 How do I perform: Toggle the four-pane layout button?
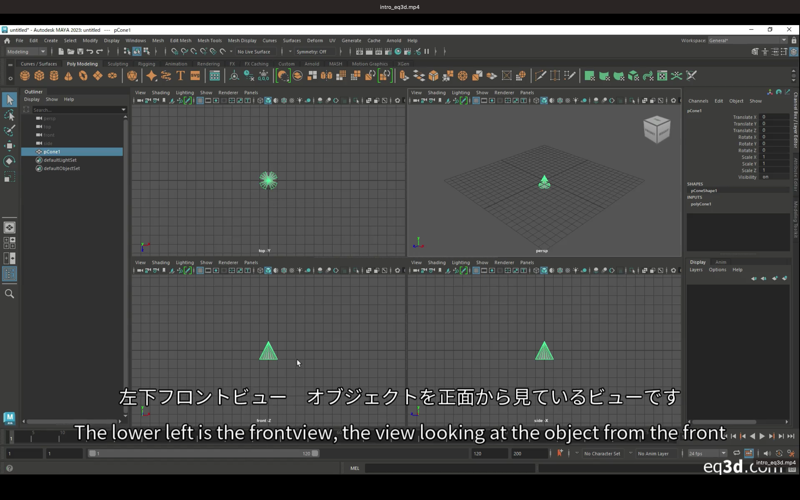pyautogui.click(x=9, y=242)
